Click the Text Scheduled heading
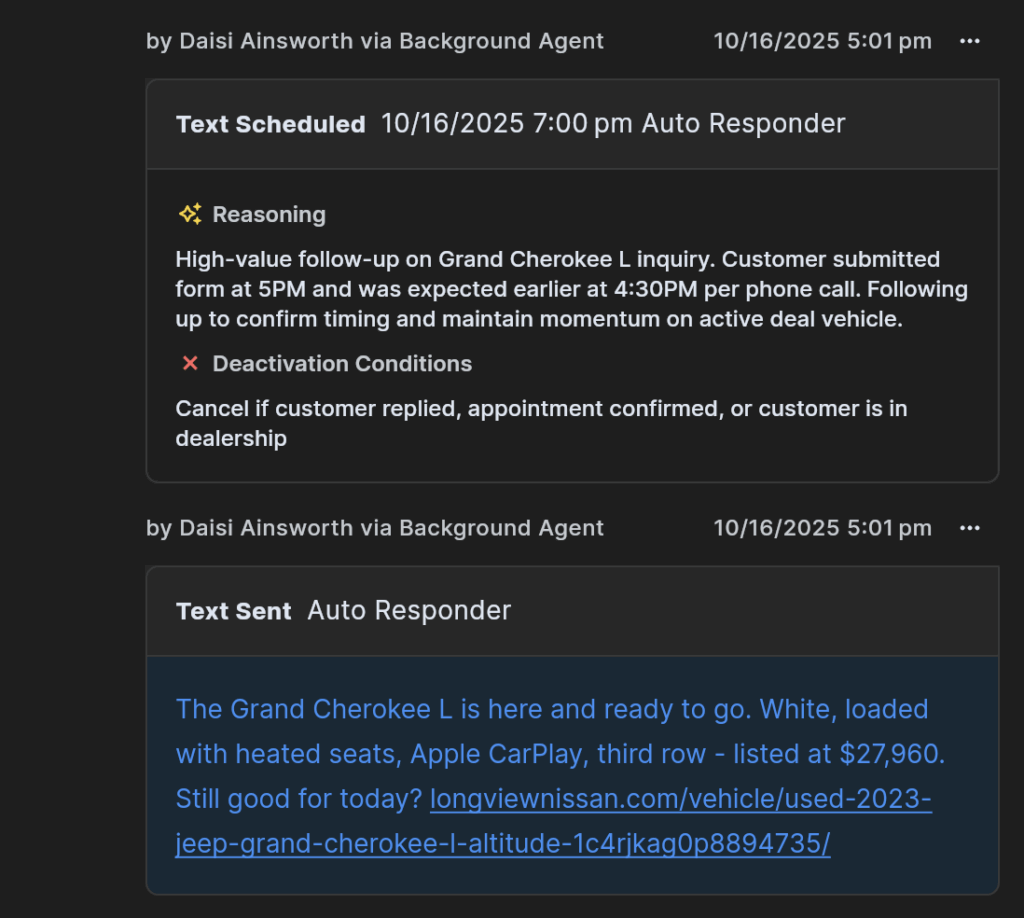 coord(270,124)
